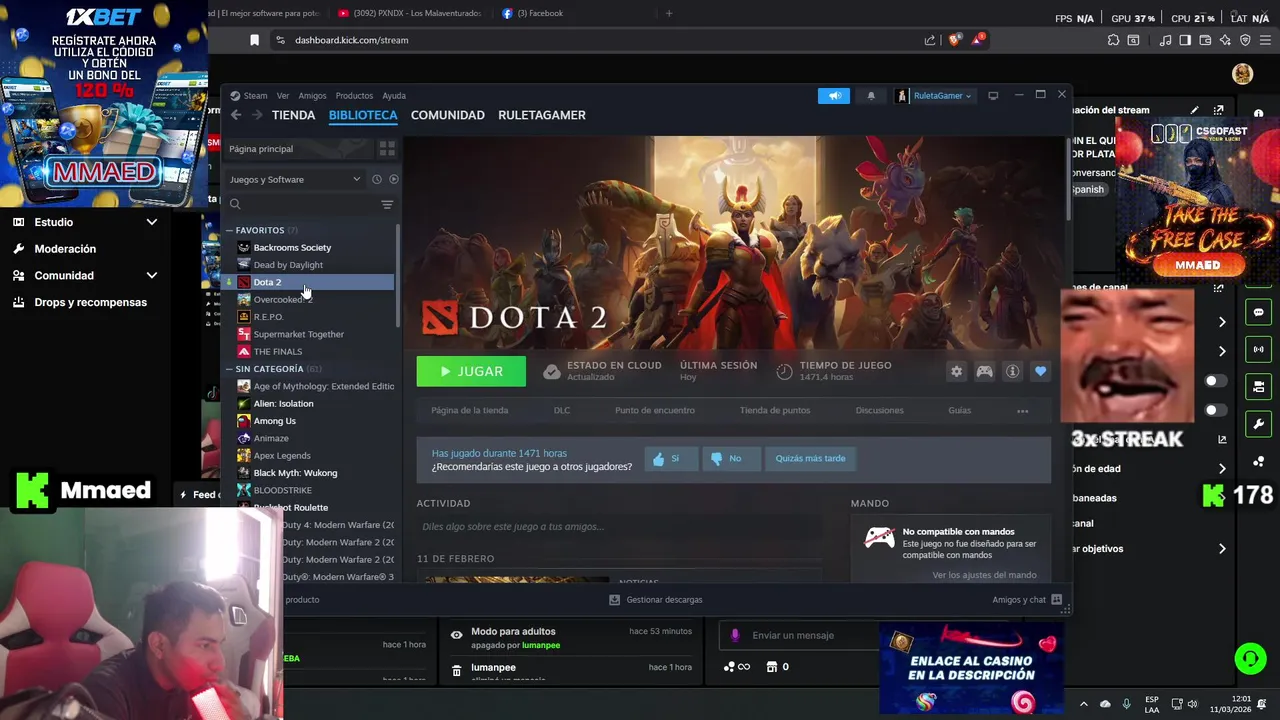This screenshot has height=720, width=1280.
Task: Open Productos menu in Steam
Action: click(x=354, y=96)
